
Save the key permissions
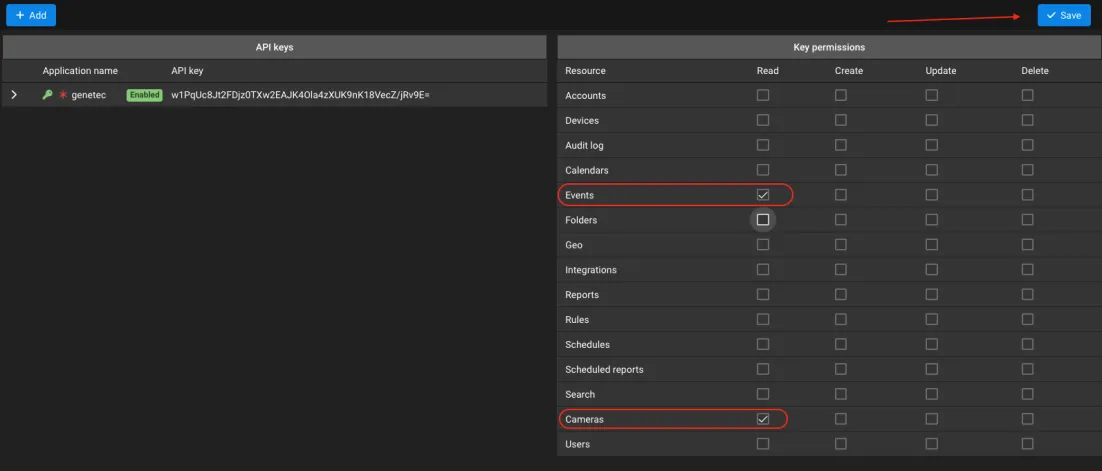tap(1064, 15)
